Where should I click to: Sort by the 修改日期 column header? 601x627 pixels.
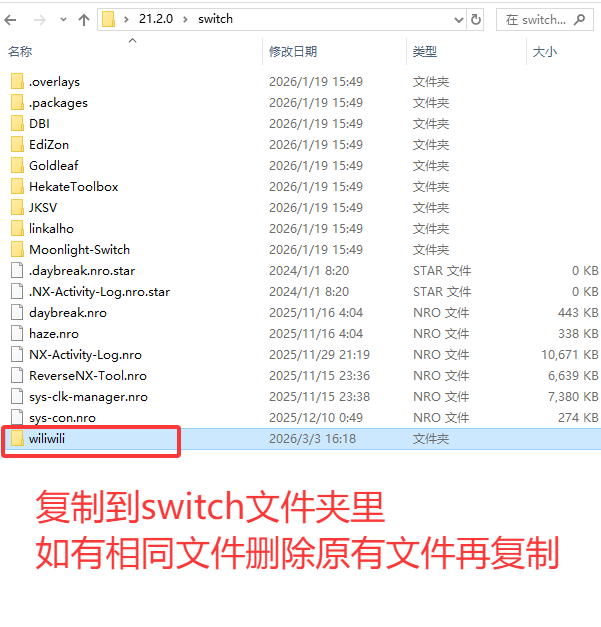[293, 52]
